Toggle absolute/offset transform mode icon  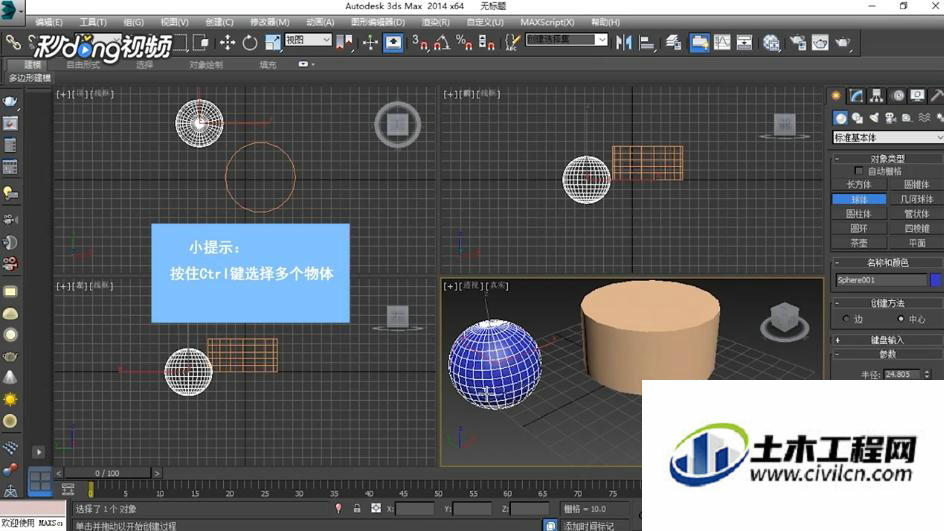click(x=376, y=509)
